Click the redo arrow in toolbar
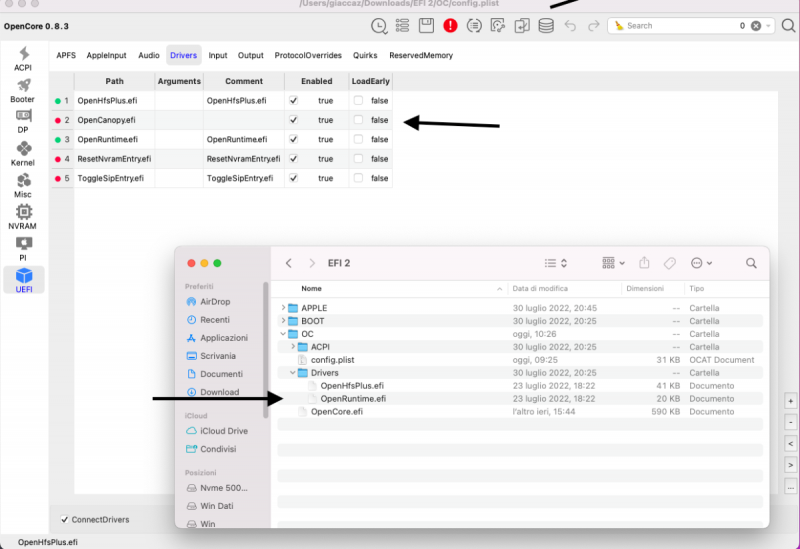 pyautogui.click(x=593, y=26)
